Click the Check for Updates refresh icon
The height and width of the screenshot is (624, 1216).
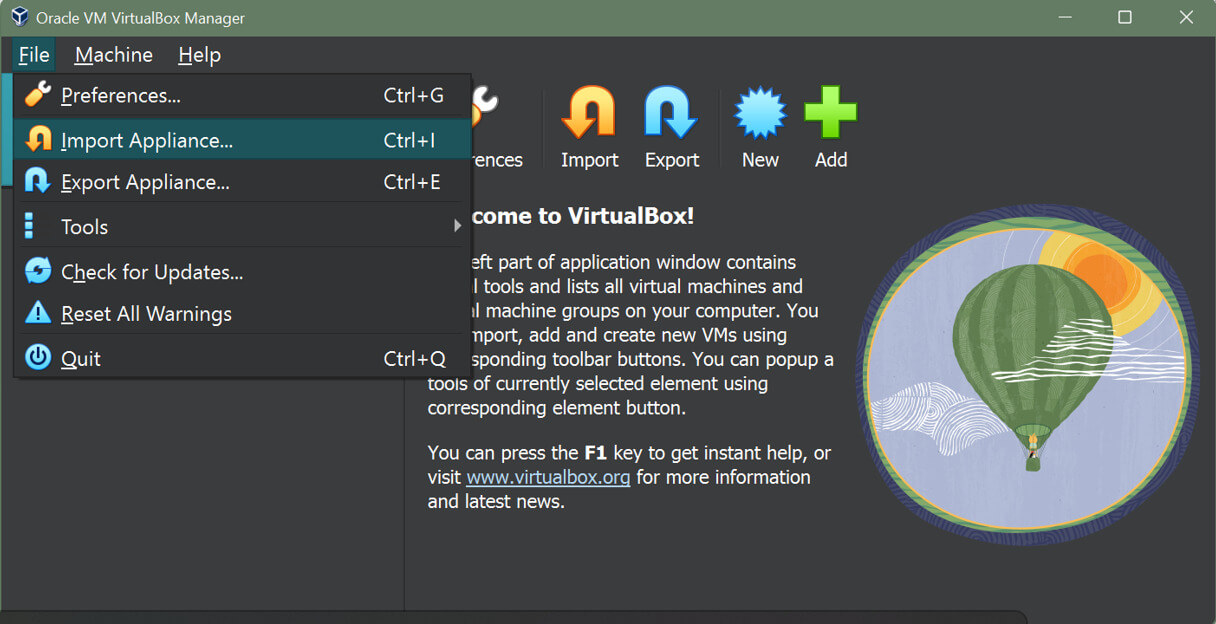click(x=38, y=270)
